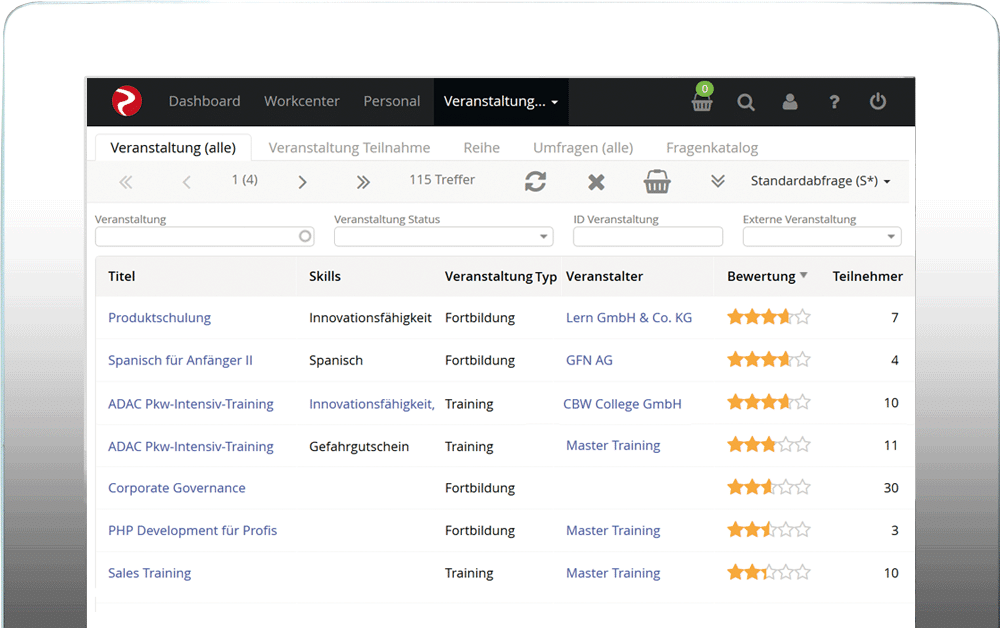This screenshot has width=1000, height=628.
Task: Open Veranstaltung Status dropdown
Action: [444, 237]
